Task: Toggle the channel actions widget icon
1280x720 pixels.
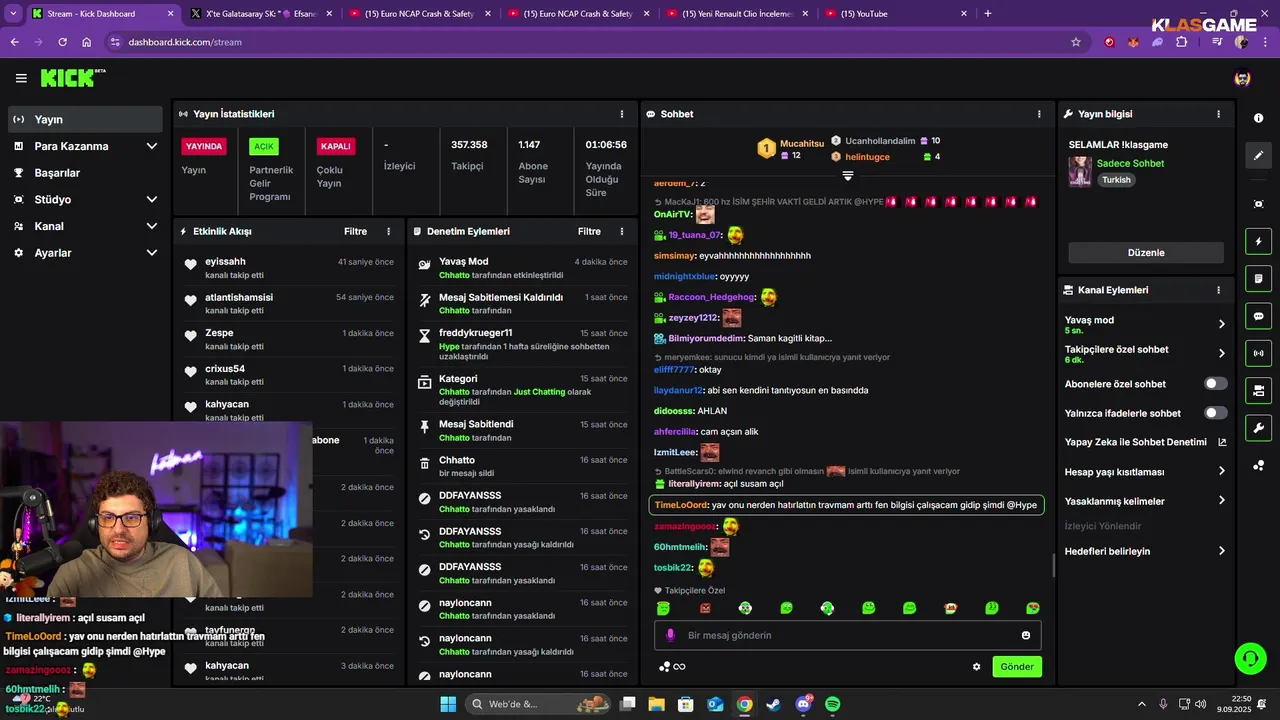Action: (x=1258, y=390)
